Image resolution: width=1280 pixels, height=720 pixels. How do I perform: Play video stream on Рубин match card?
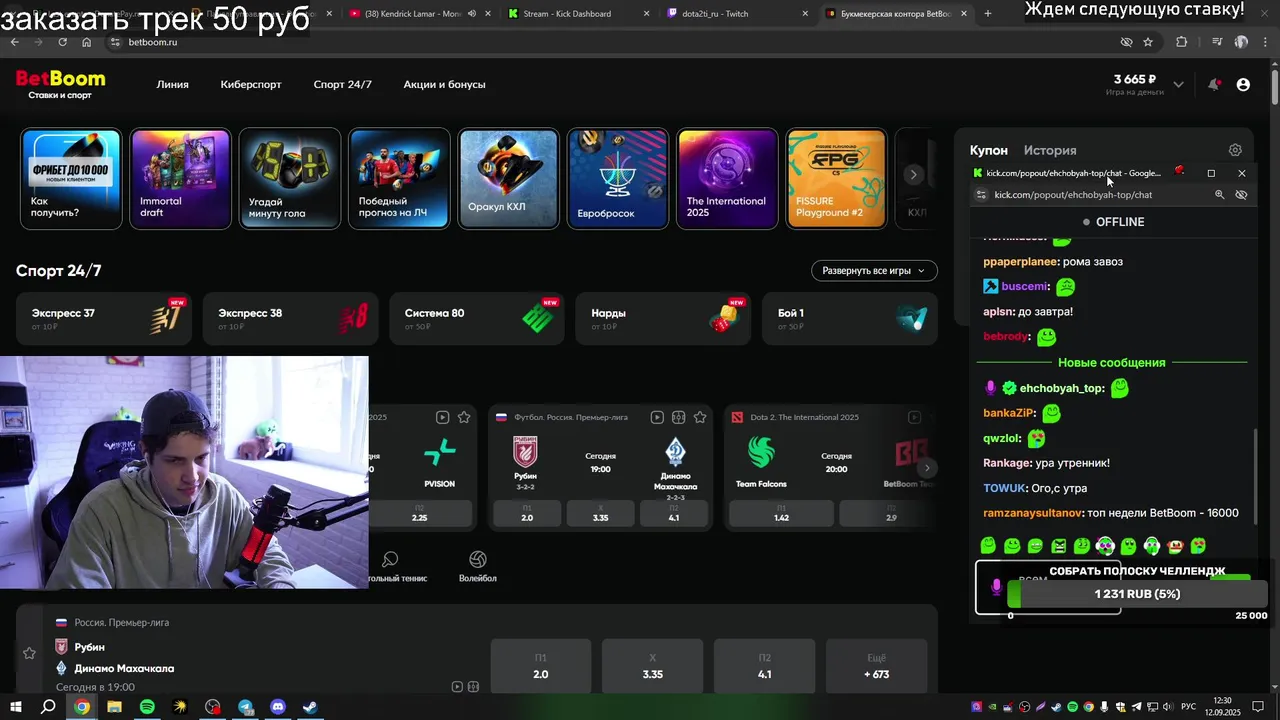click(x=657, y=417)
